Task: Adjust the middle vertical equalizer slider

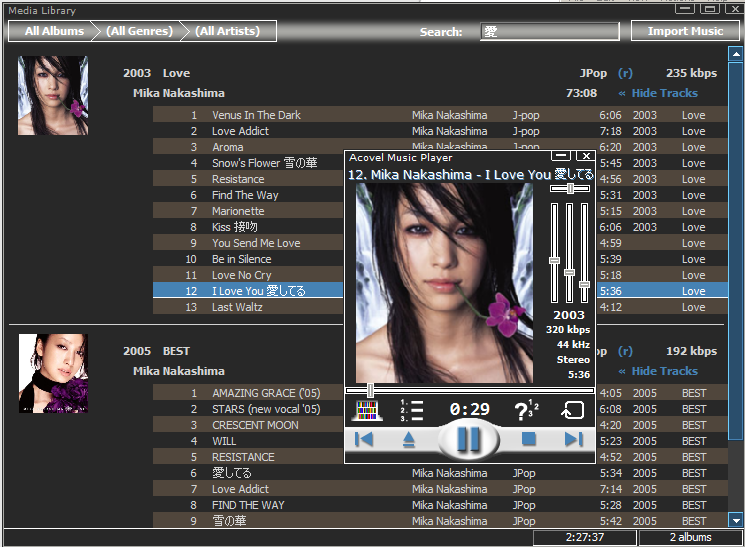Action: tap(569, 253)
